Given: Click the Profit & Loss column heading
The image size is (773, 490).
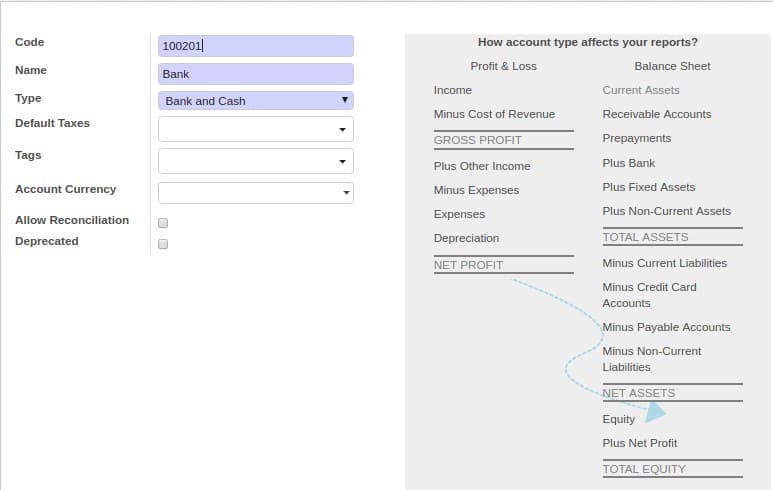Looking at the screenshot, I should pyautogui.click(x=503, y=66).
